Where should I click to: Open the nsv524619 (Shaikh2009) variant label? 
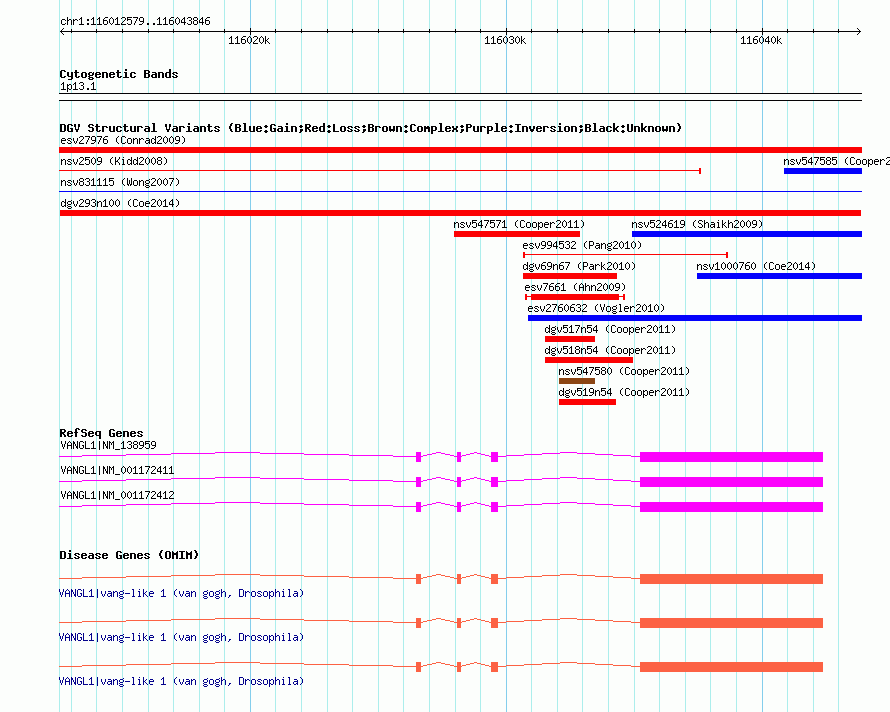pyautogui.click(x=697, y=224)
